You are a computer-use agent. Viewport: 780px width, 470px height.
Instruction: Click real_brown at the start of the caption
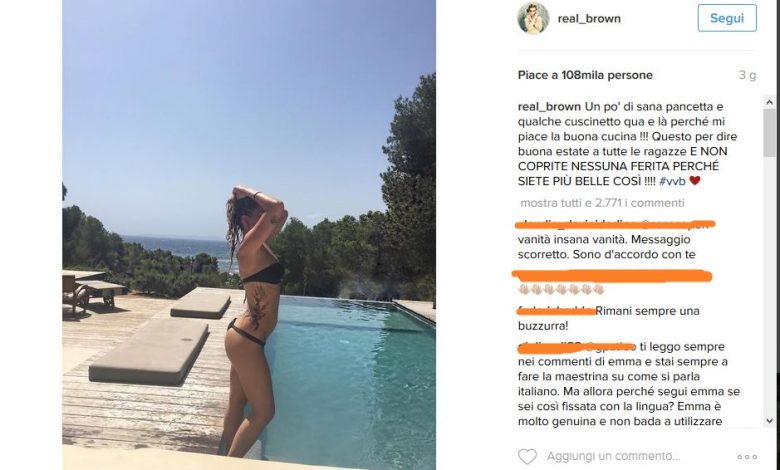click(549, 107)
